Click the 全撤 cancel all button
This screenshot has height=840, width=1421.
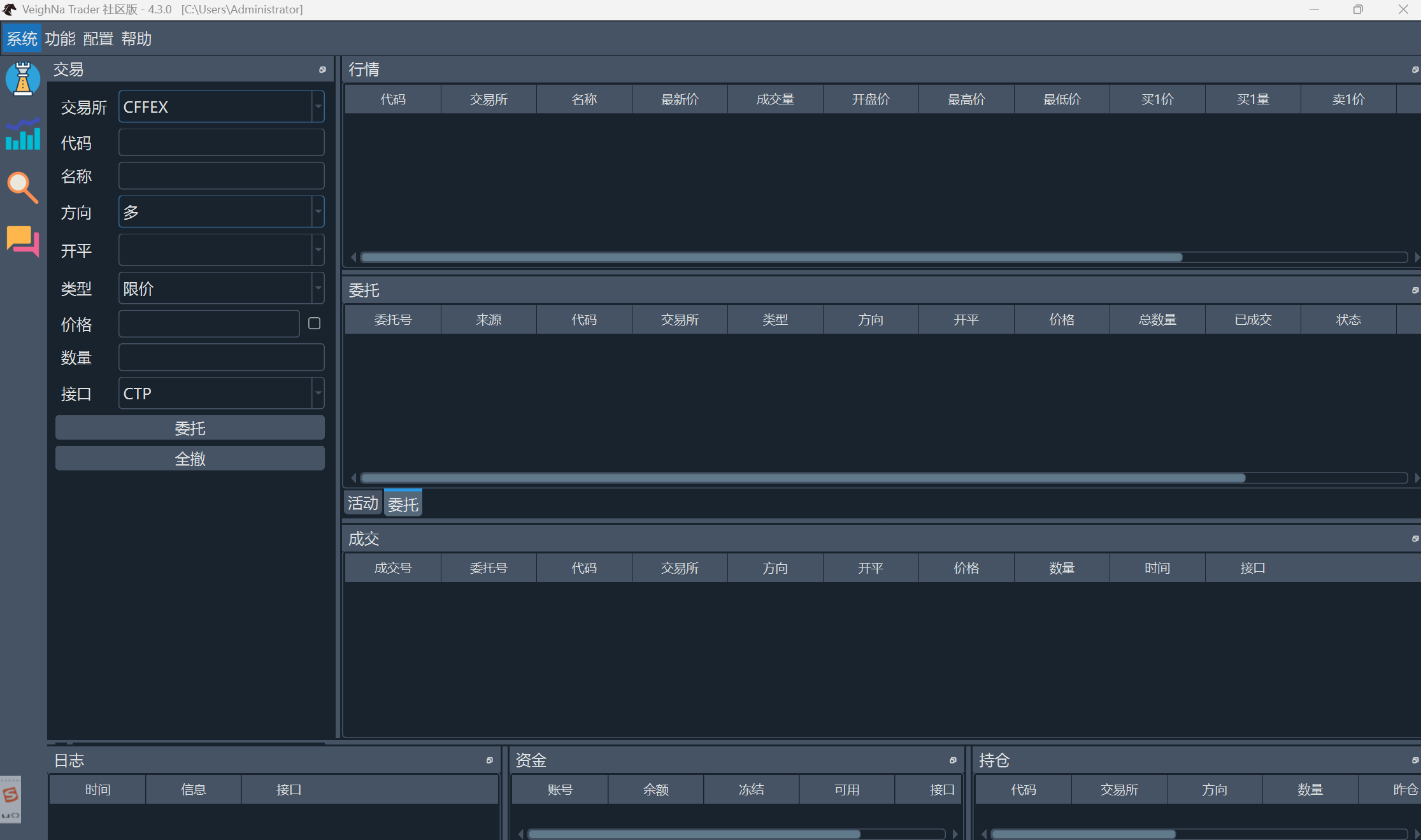click(x=190, y=459)
